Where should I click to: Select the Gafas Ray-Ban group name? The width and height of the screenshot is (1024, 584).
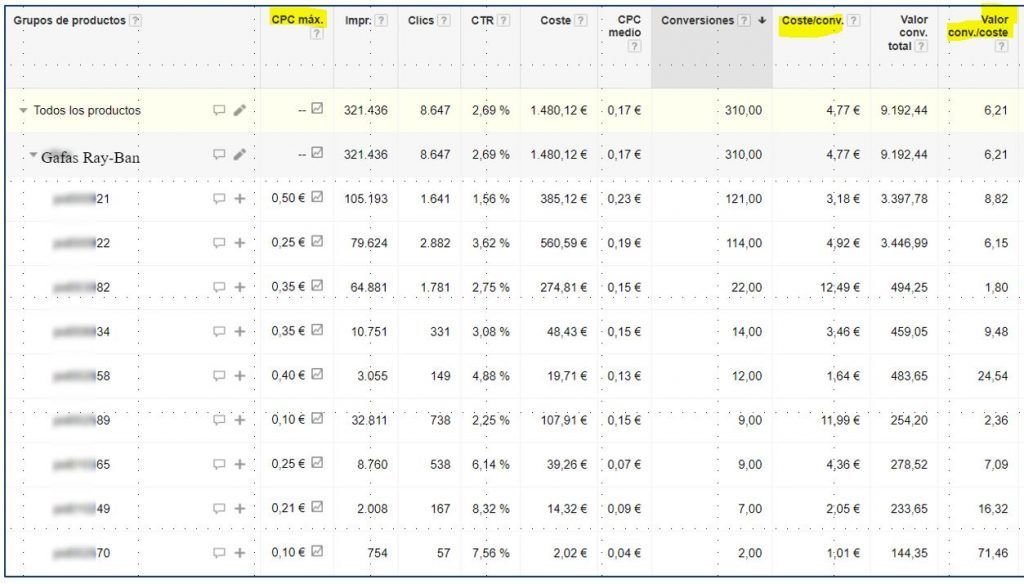pos(90,157)
